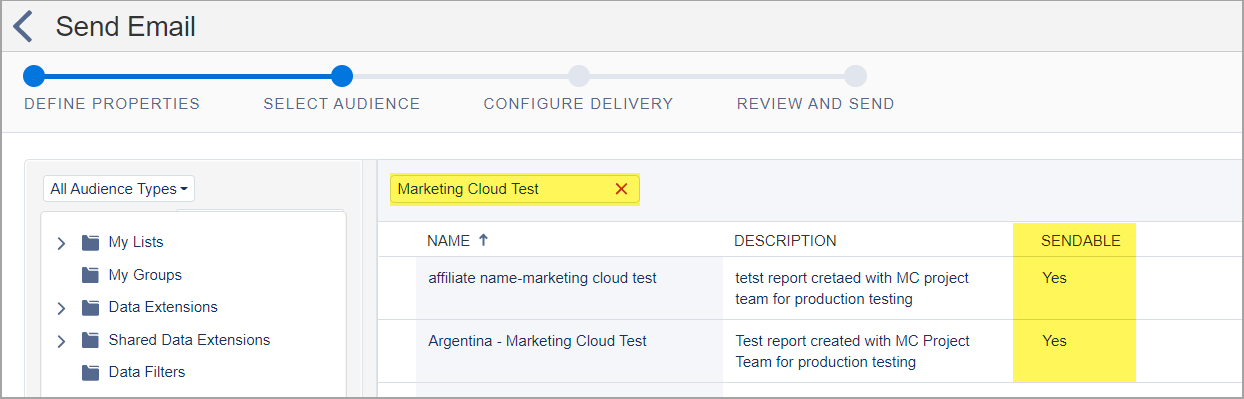1244x399 pixels.
Task: Go back using the left arrow icon
Action: pyautogui.click(x=23, y=27)
